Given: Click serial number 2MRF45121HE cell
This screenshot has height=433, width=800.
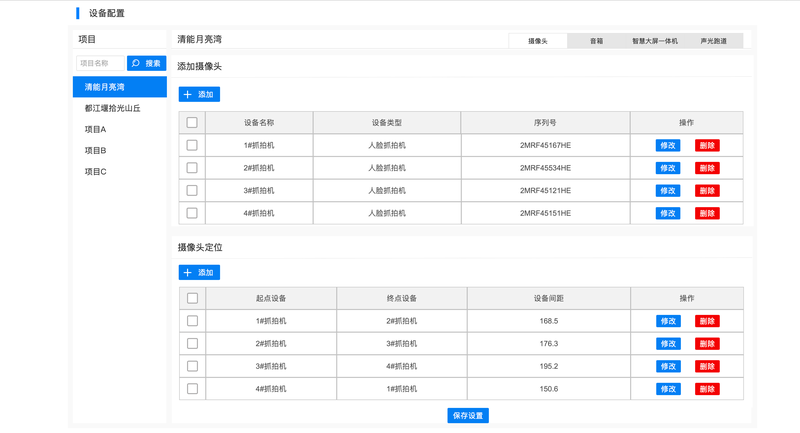Looking at the screenshot, I should [x=545, y=190].
